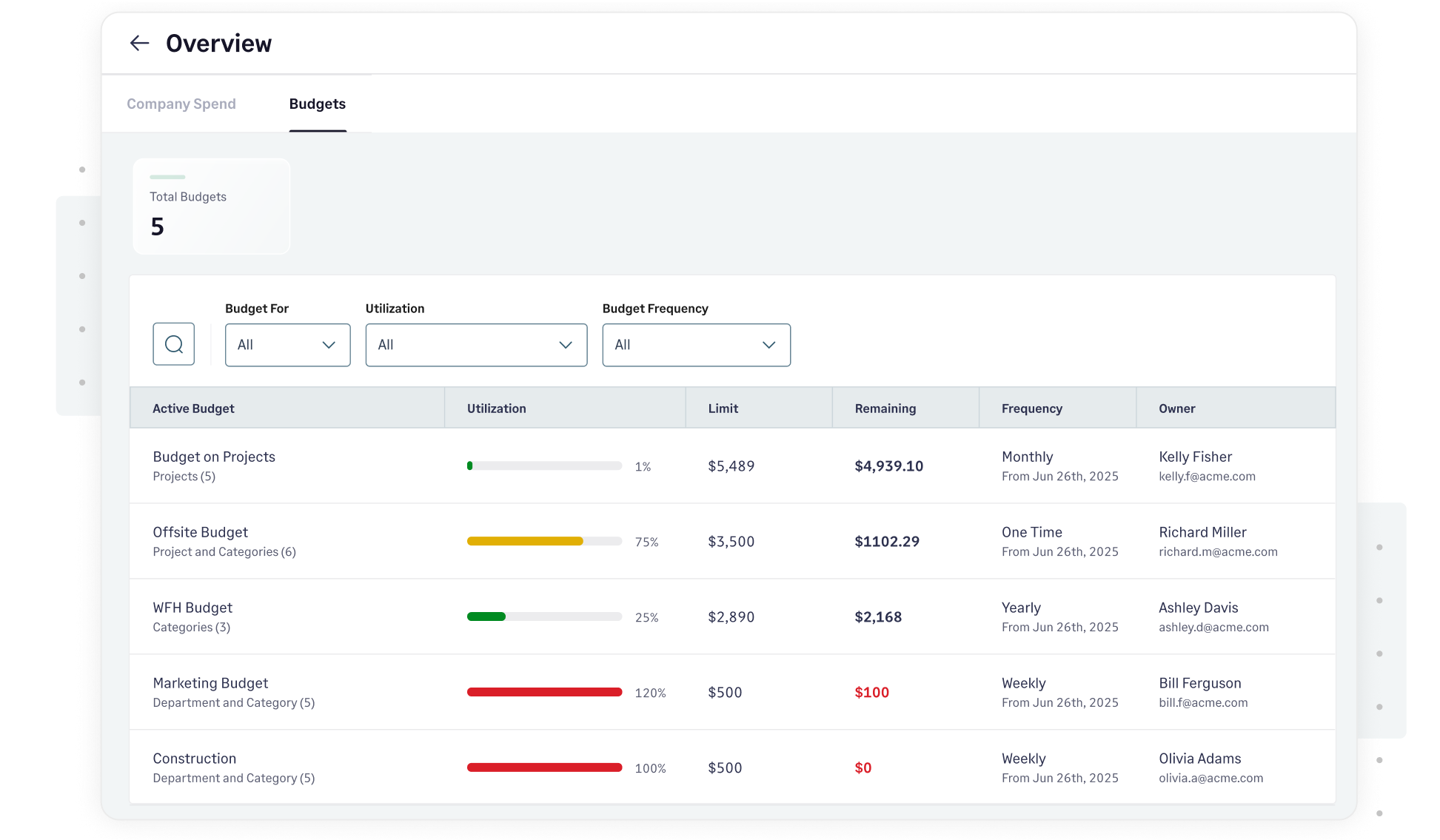Open the search field with the magnifier icon
Viewport: 1440px width, 840px height.
(x=173, y=344)
